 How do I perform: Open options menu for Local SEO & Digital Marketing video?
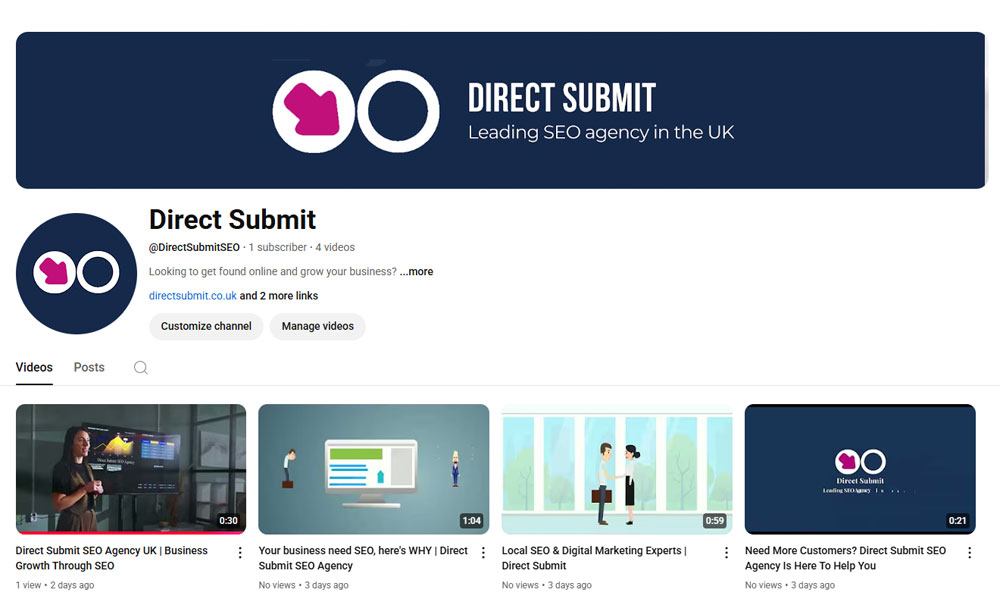[726, 553]
